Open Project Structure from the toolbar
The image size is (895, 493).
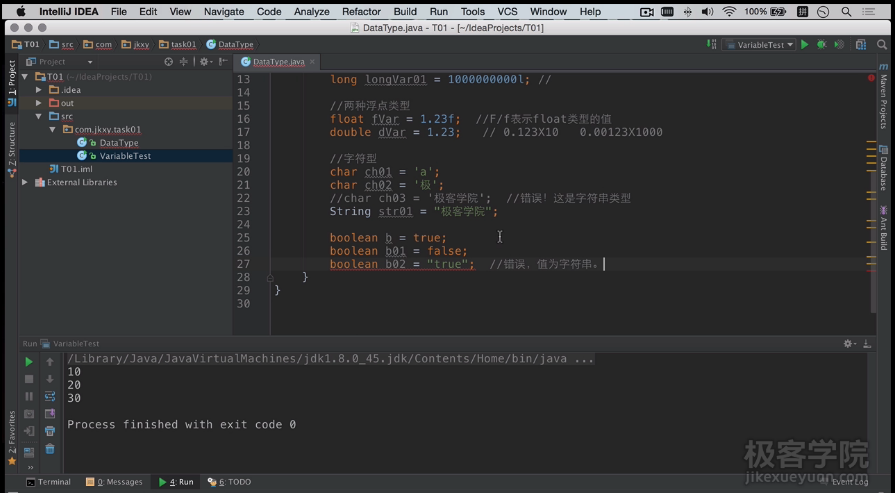point(861,45)
